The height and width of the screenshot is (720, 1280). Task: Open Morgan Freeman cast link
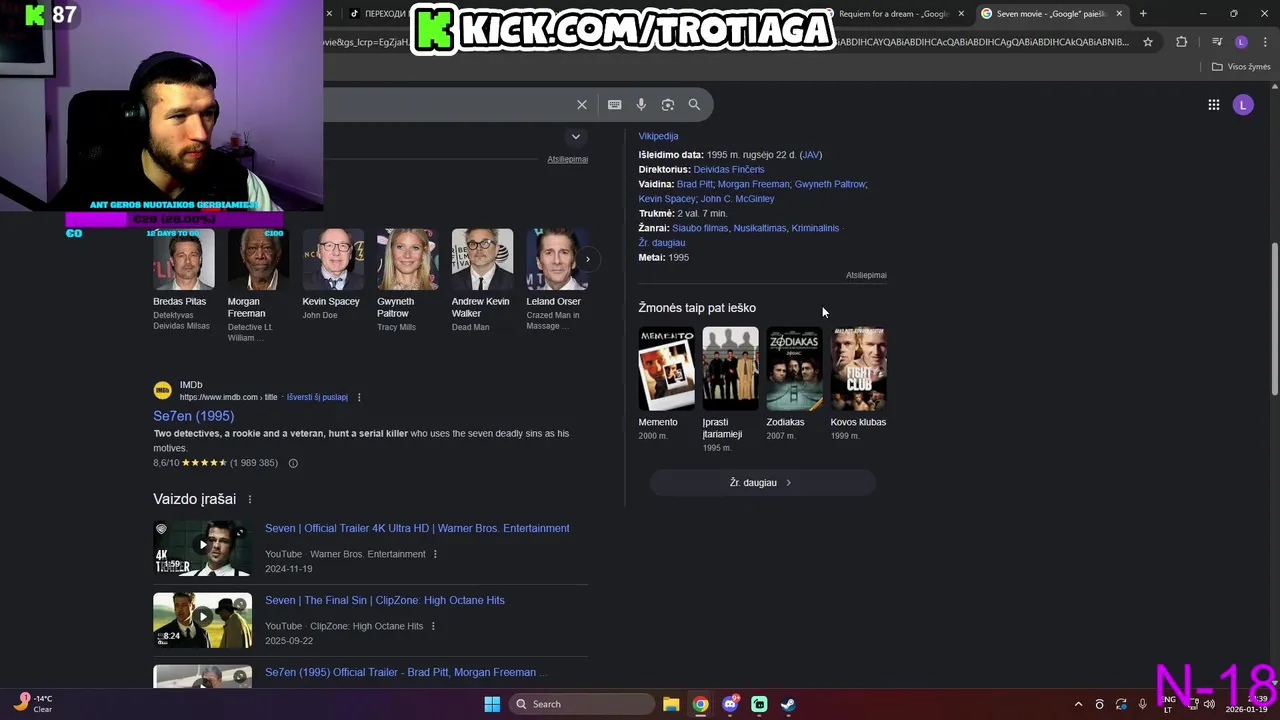(x=754, y=184)
